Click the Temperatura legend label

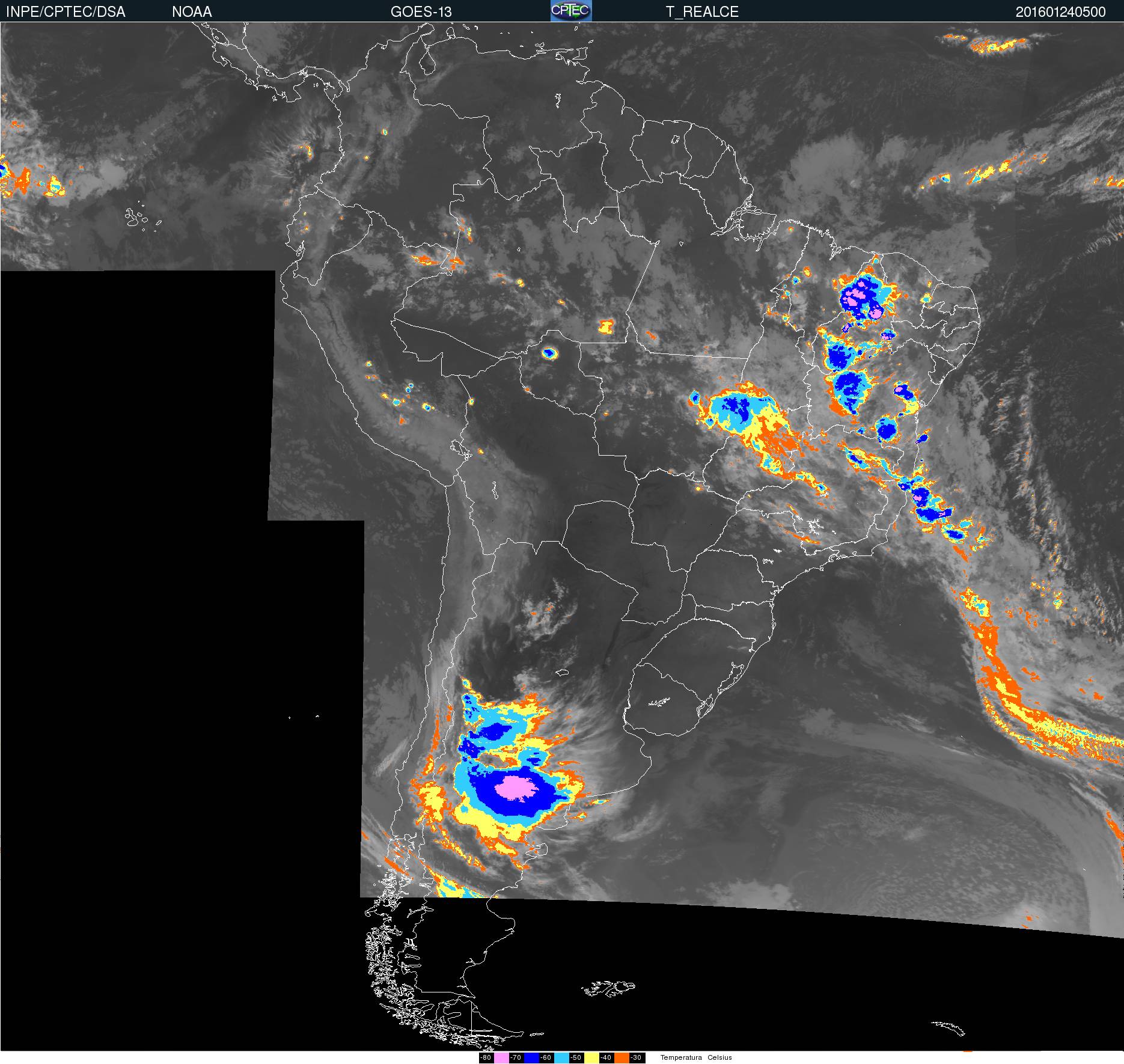coord(681,1058)
